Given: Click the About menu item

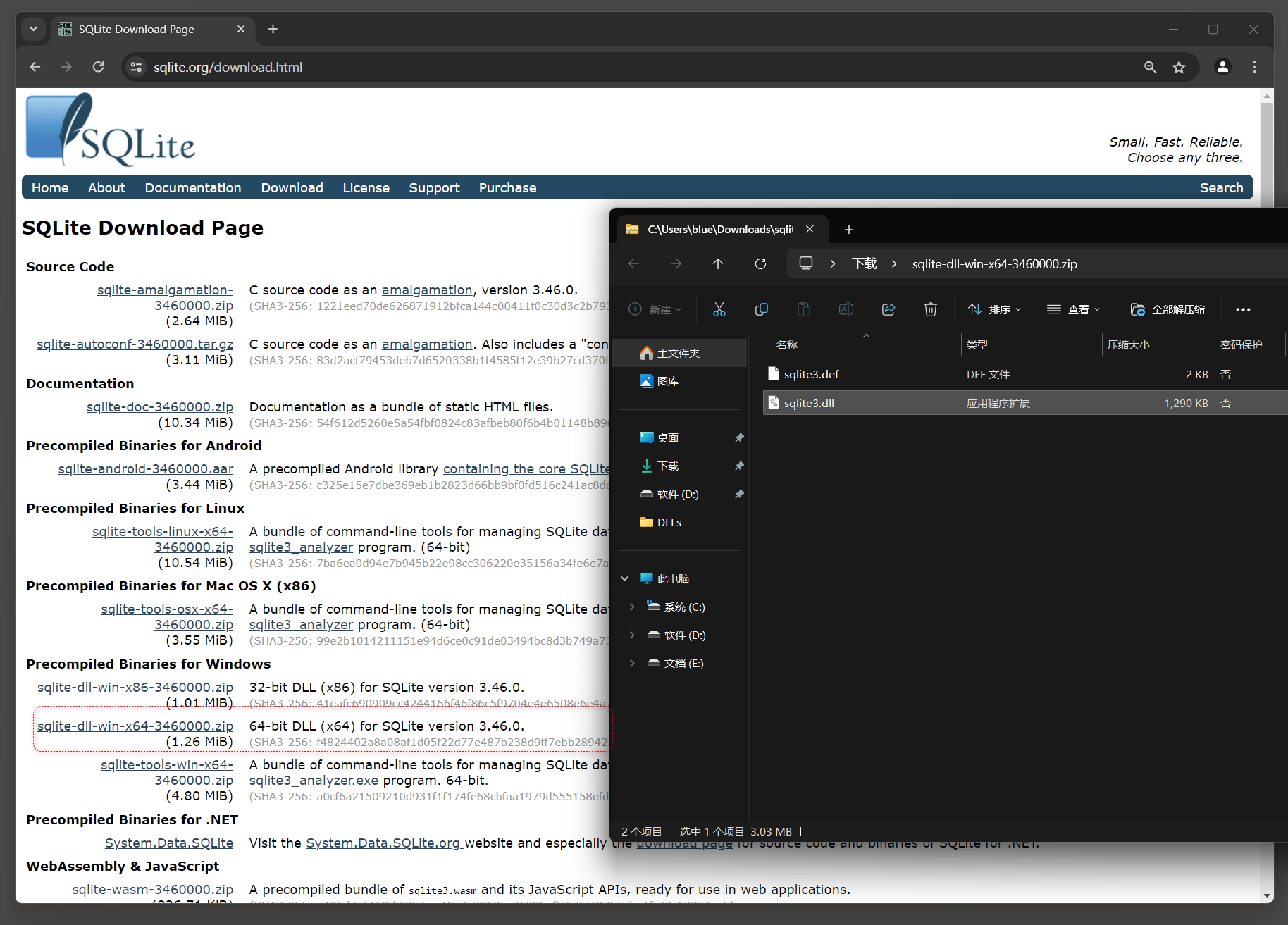Looking at the screenshot, I should (106, 187).
